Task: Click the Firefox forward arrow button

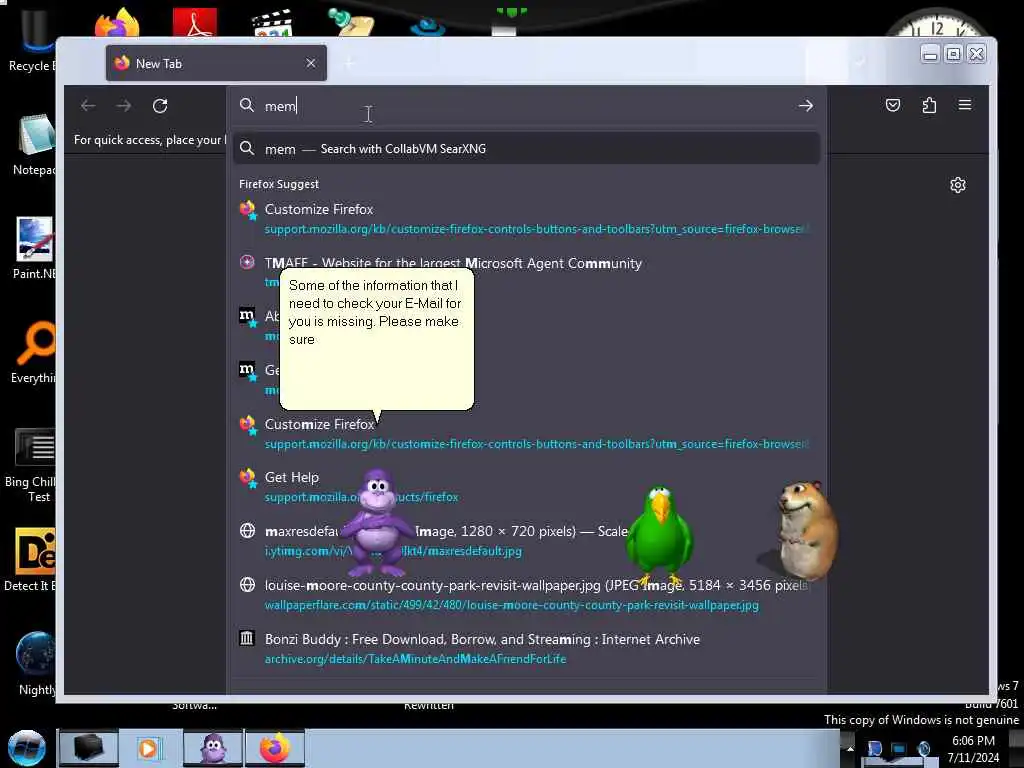Action: pyautogui.click(x=123, y=106)
